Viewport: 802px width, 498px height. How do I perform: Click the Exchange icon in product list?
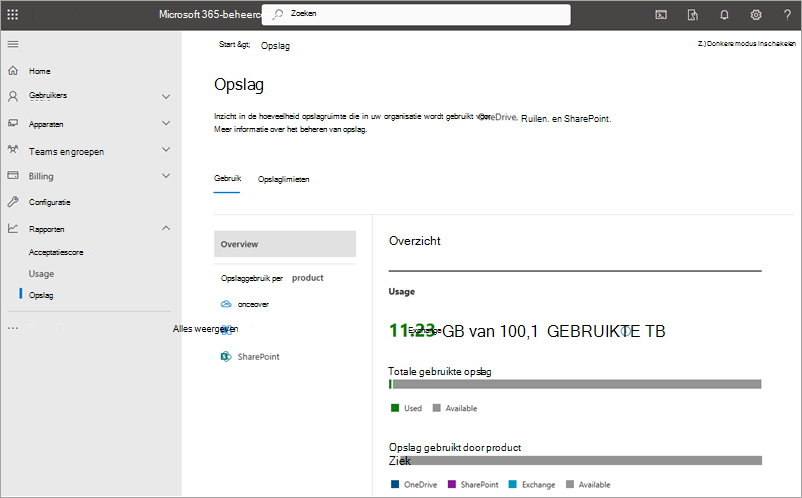point(226,330)
